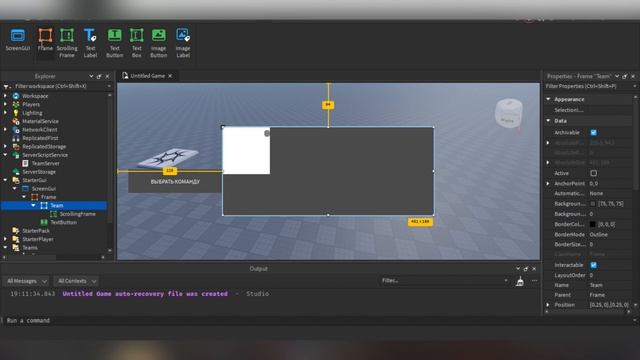Viewport: 640px width, 360px height.
Task: Click the Lighting lightbulb icon
Action: (x=16, y=113)
